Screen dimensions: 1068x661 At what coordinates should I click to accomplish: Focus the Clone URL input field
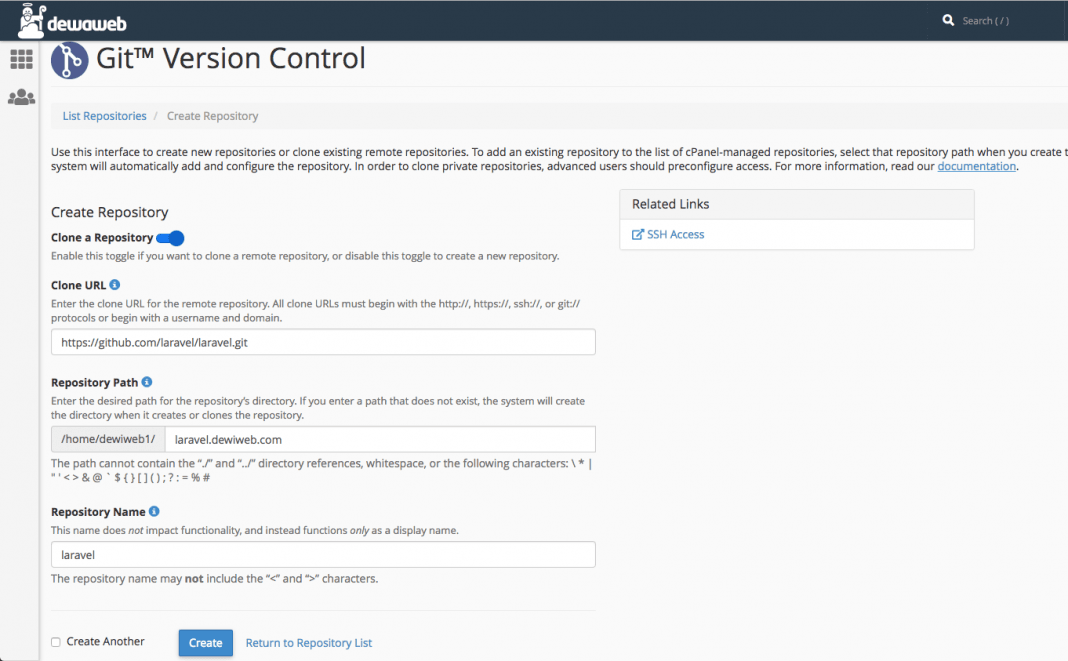click(x=324, y=342)
